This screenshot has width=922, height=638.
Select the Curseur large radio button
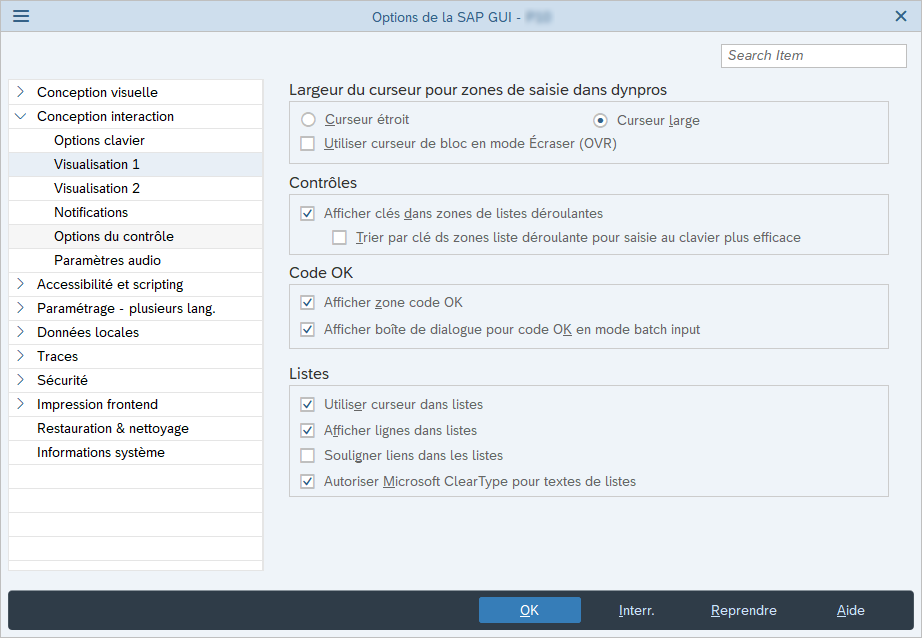coord(601,120)
